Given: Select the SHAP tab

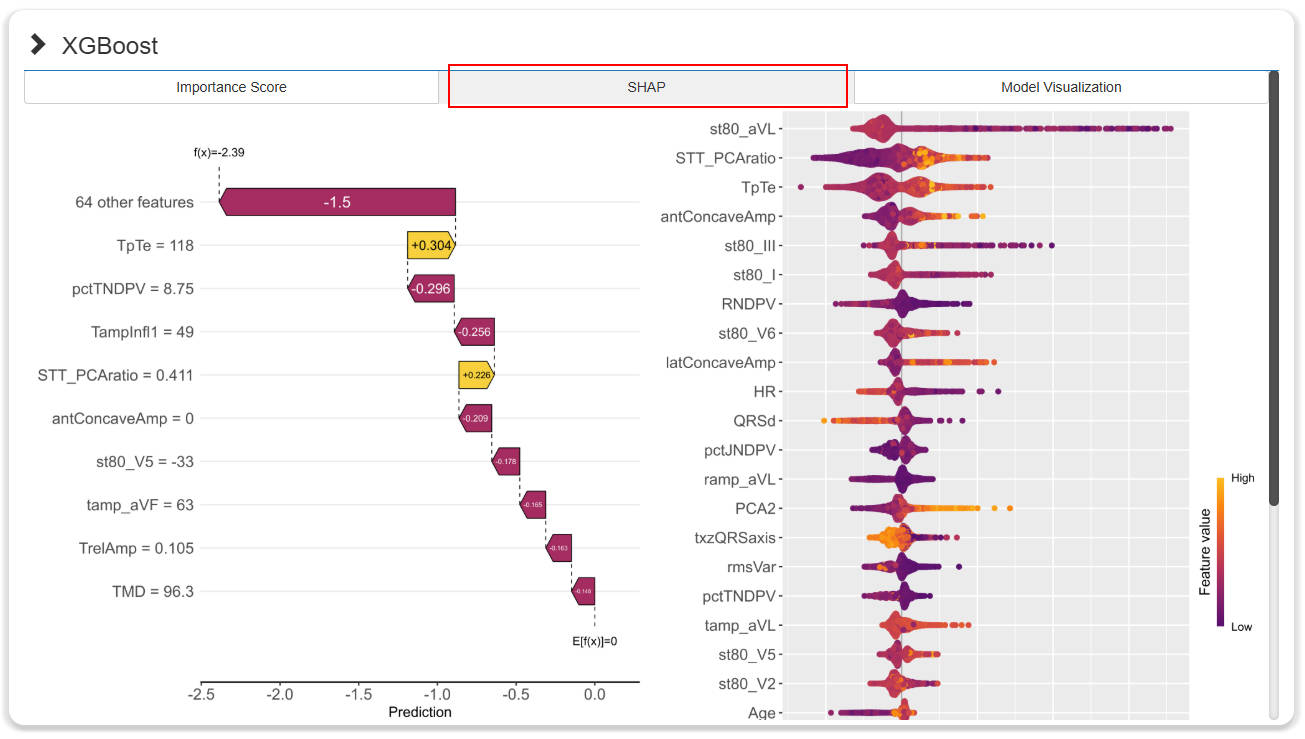Looking at the screenshot, I should tap(647, 87).
